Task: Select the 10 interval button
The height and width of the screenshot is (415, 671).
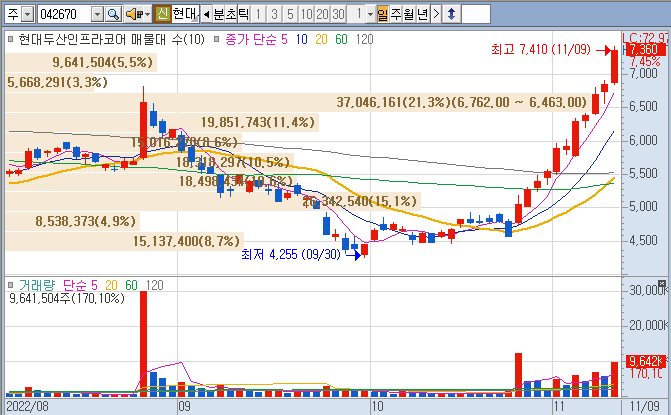Action: [306, 15]
